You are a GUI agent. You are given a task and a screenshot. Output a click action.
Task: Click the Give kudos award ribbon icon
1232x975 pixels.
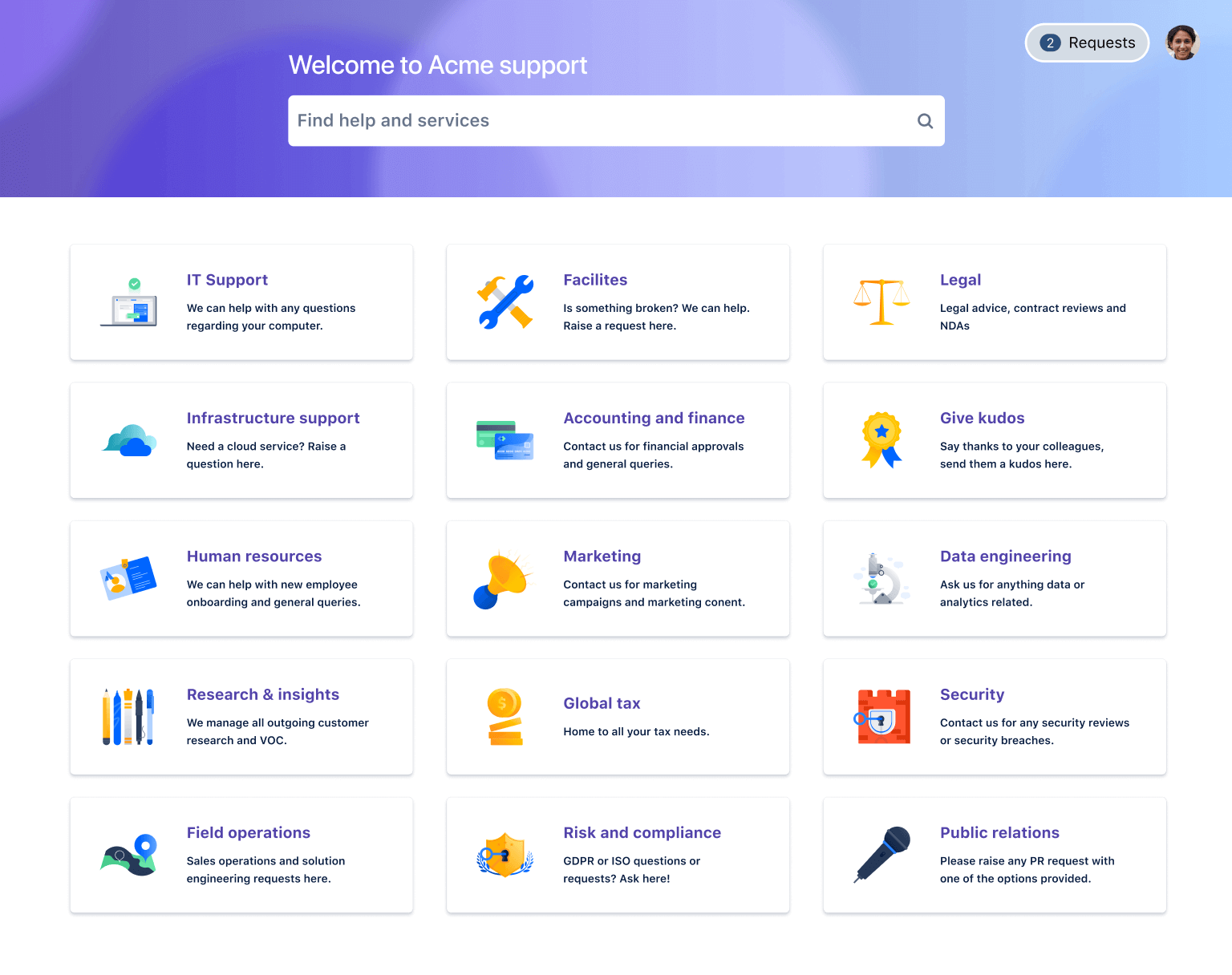point(881,440)
